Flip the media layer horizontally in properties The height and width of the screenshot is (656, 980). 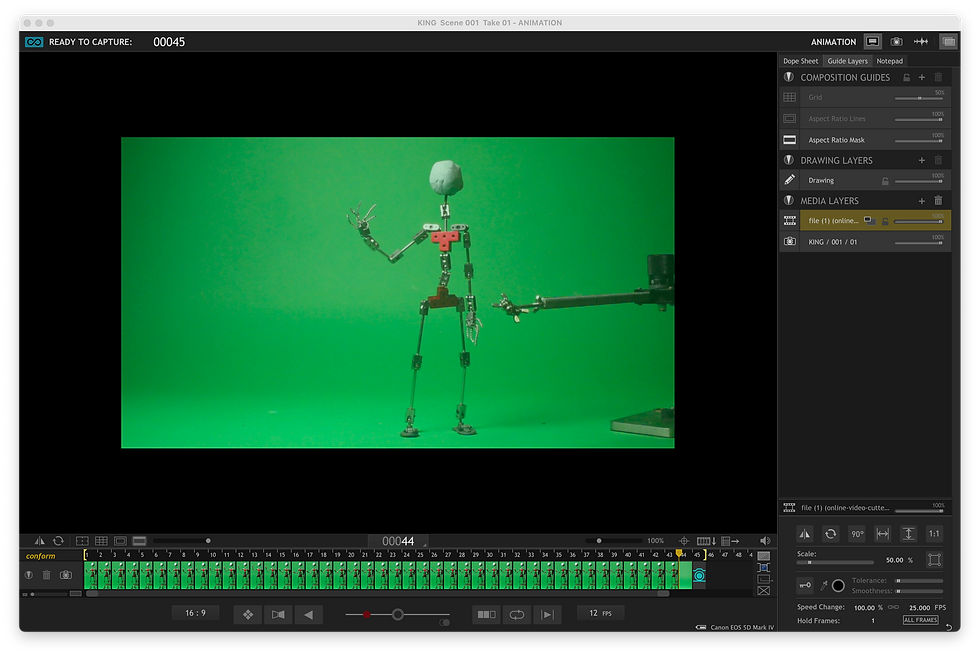tap(805, 534)
